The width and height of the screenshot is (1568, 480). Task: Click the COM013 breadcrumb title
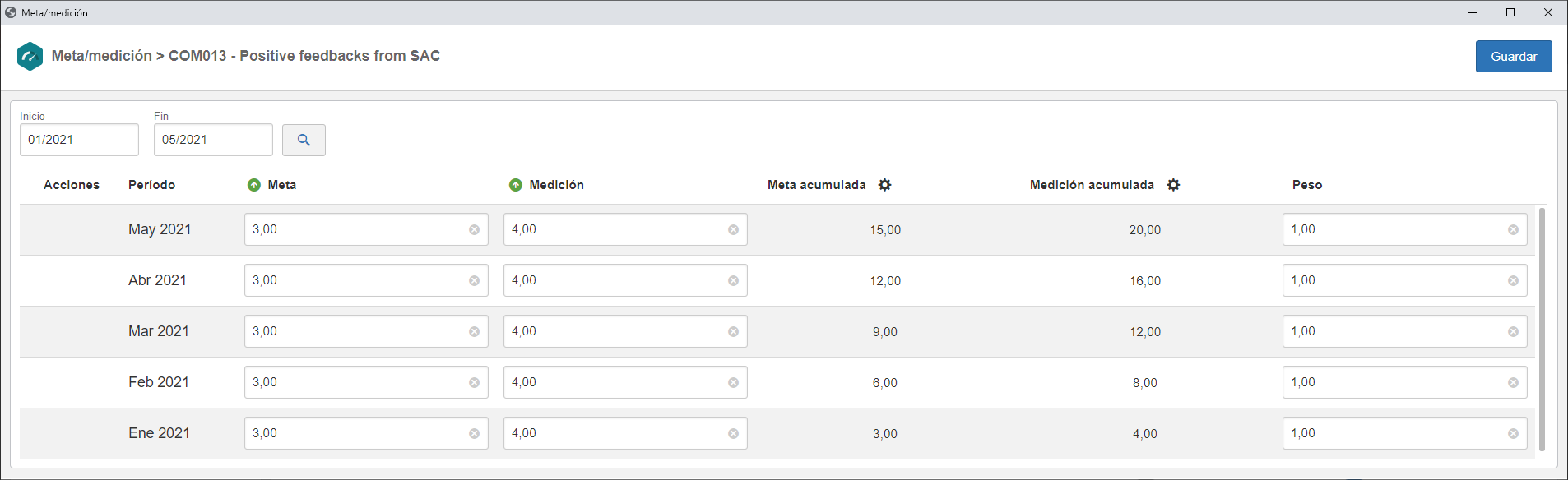coord(304,56)
